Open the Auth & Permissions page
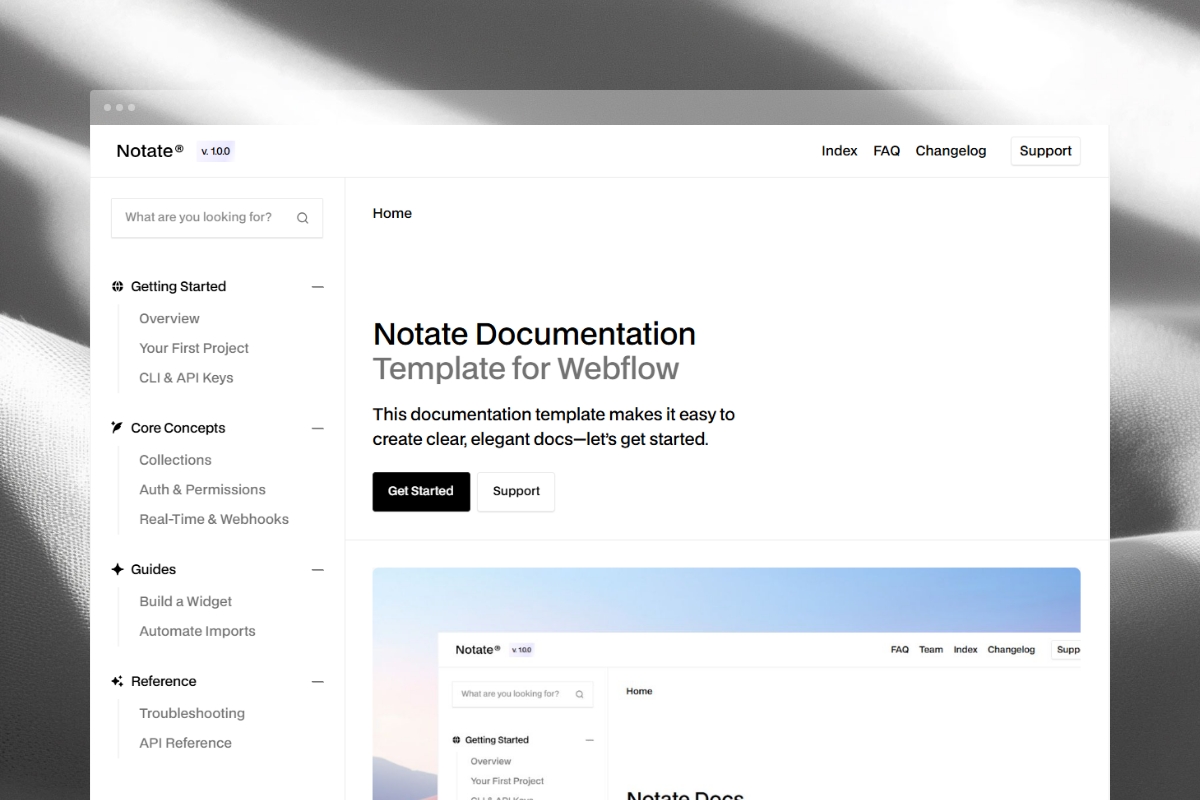The height and width of the screenshot is (800, 1200). pyautogui.click(x=202, y=489)
